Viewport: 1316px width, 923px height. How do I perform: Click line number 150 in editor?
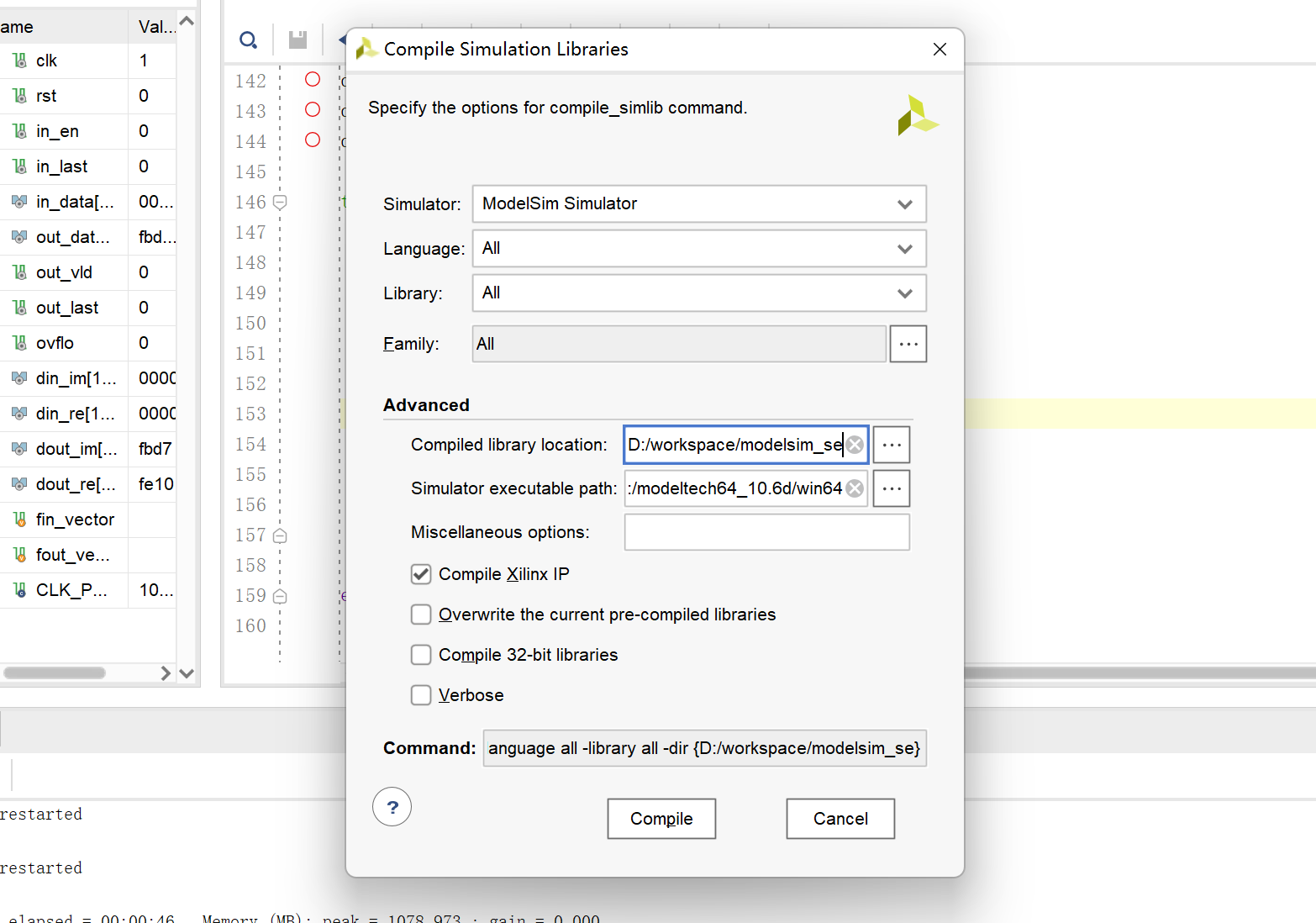[x=250, y=324]
